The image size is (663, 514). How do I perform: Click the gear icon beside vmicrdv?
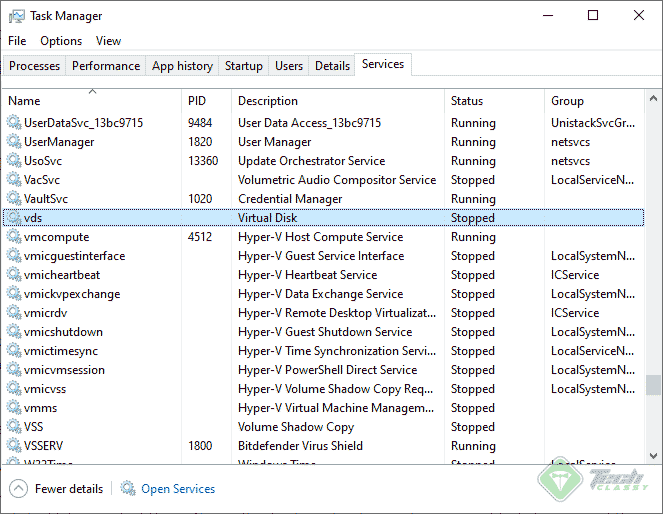coord(14,313)
